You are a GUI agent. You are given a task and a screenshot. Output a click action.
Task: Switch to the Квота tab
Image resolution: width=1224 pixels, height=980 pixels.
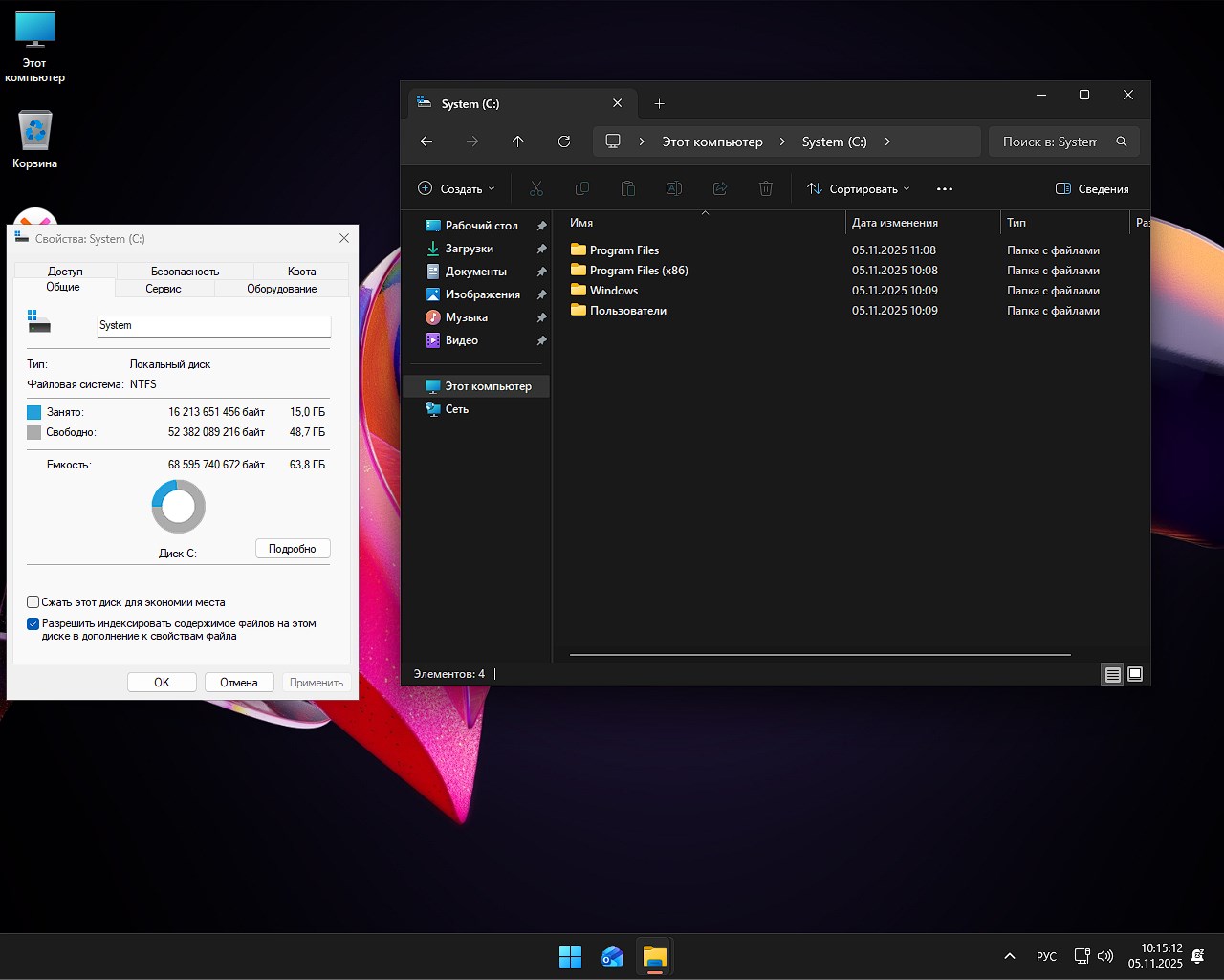[300, 271]
